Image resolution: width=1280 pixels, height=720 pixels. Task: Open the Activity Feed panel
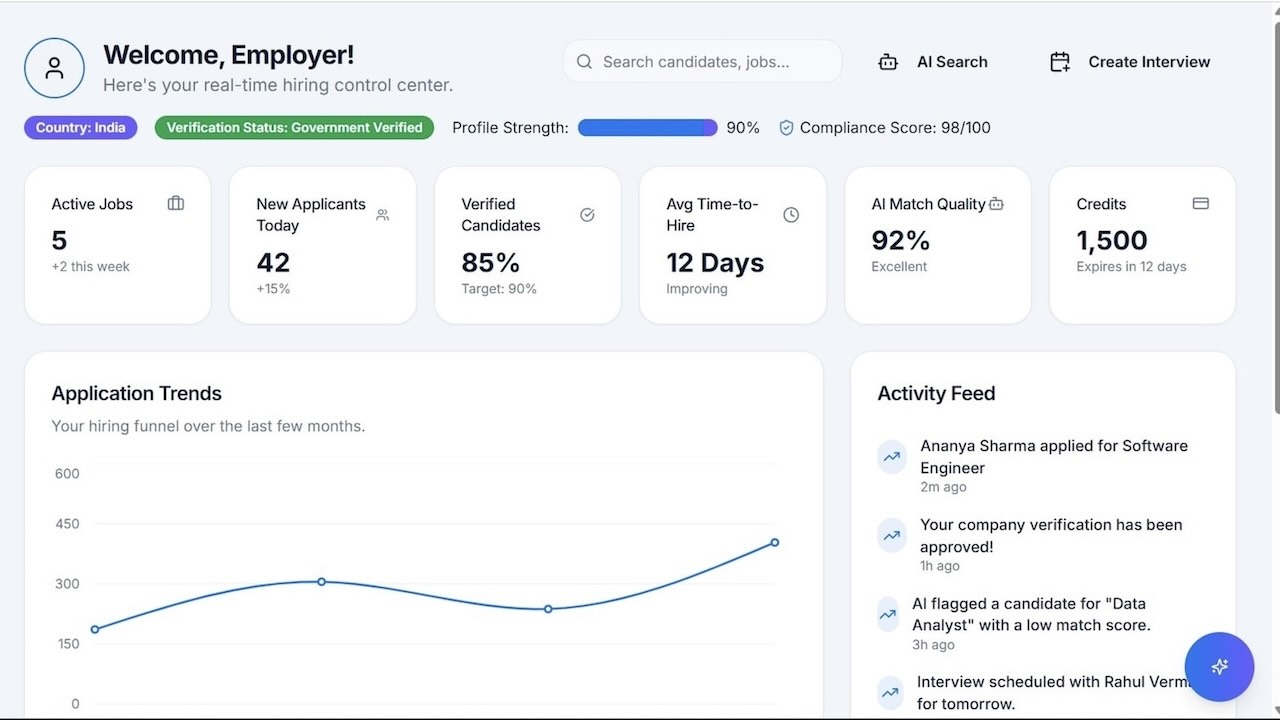point(936,393)
